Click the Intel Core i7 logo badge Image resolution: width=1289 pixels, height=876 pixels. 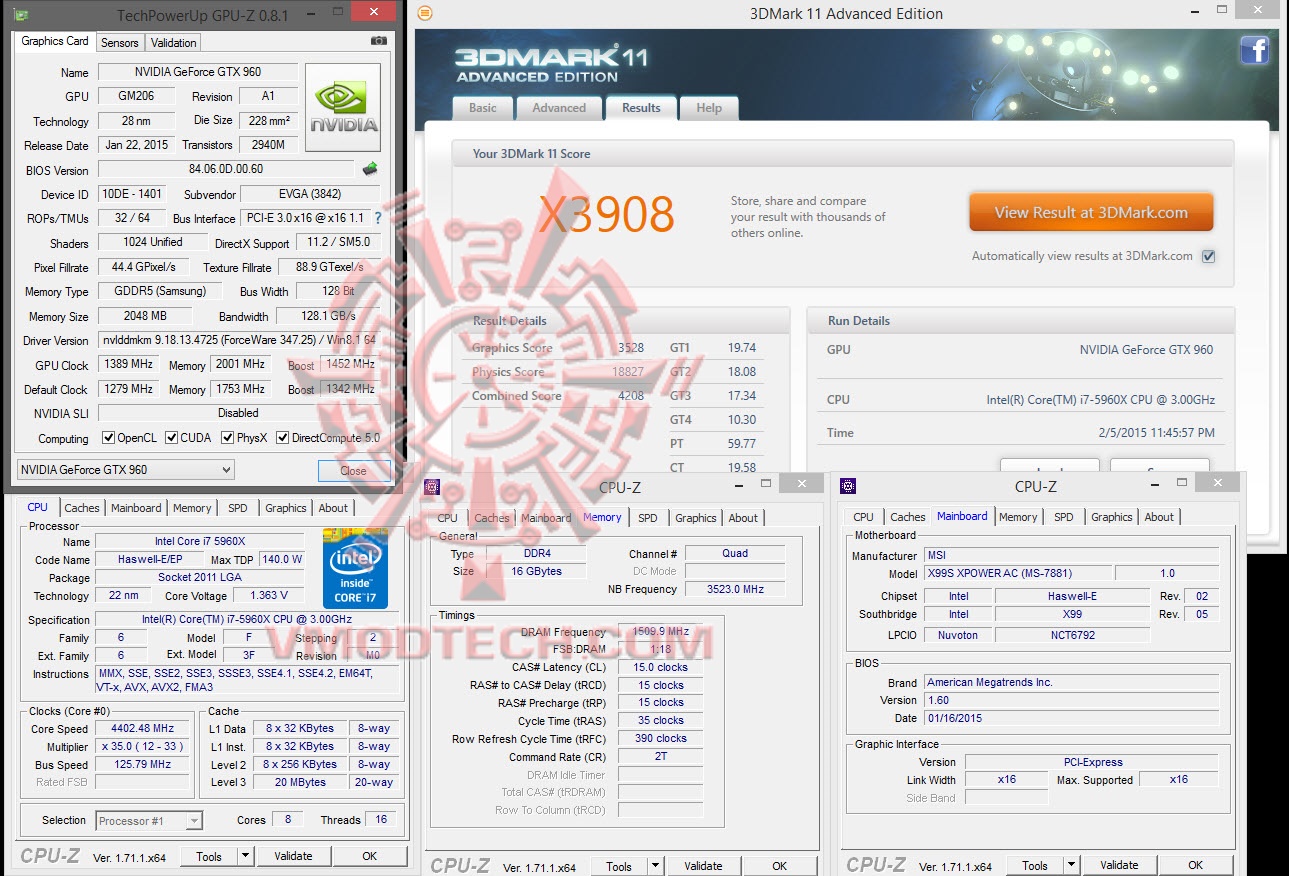coord(355,569)
